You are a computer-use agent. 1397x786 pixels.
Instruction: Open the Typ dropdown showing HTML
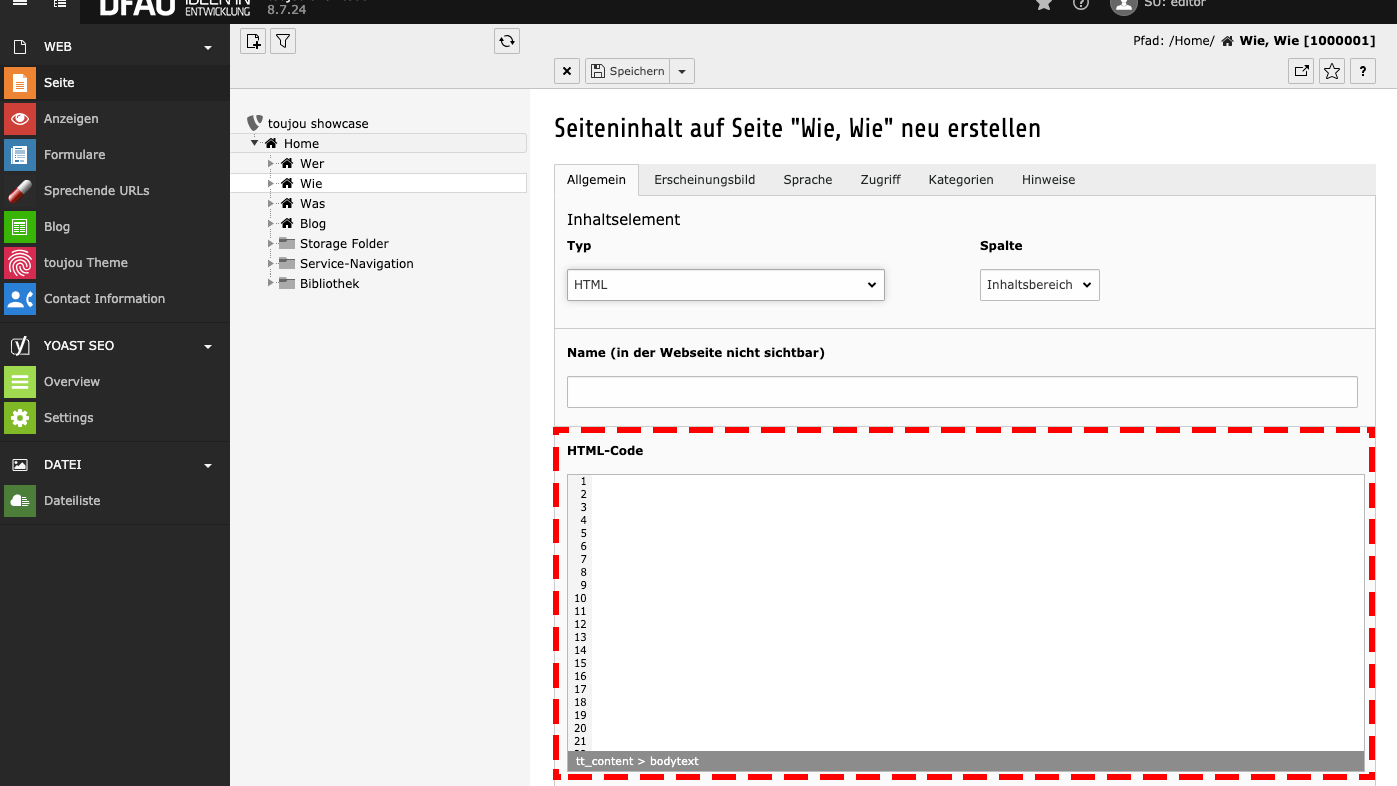(x=725, y=285)
